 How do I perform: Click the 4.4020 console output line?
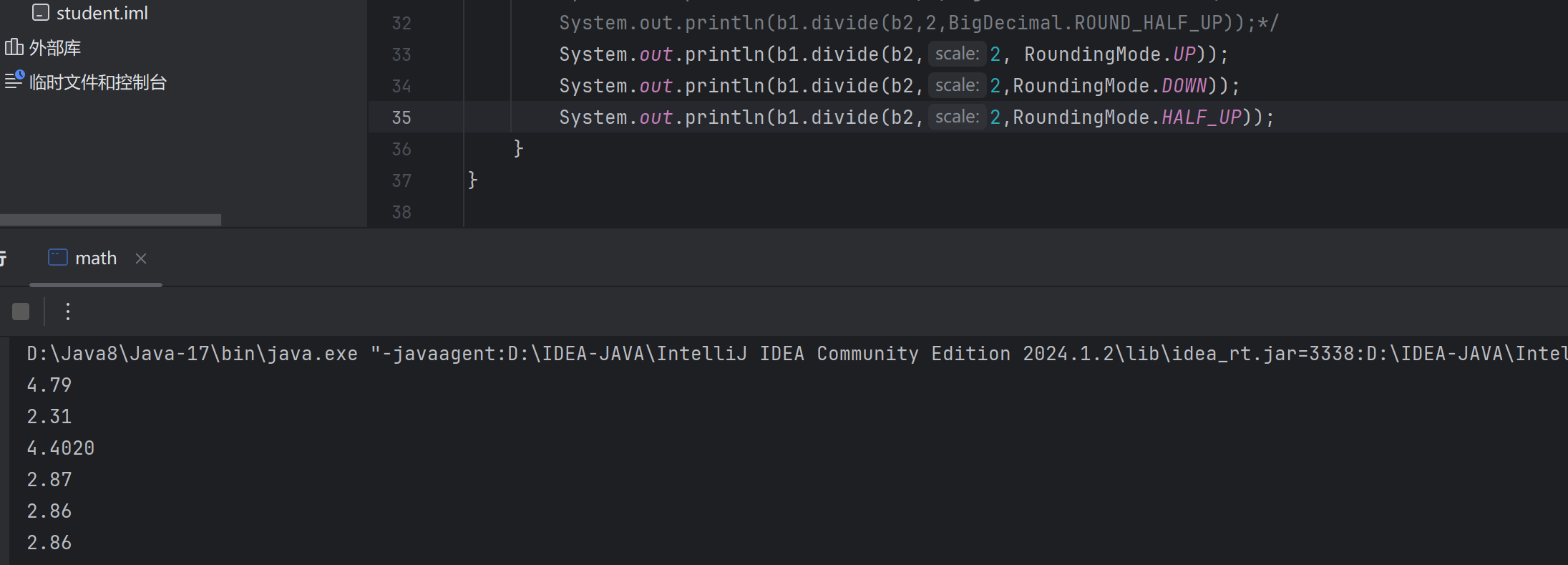point(61,448)
